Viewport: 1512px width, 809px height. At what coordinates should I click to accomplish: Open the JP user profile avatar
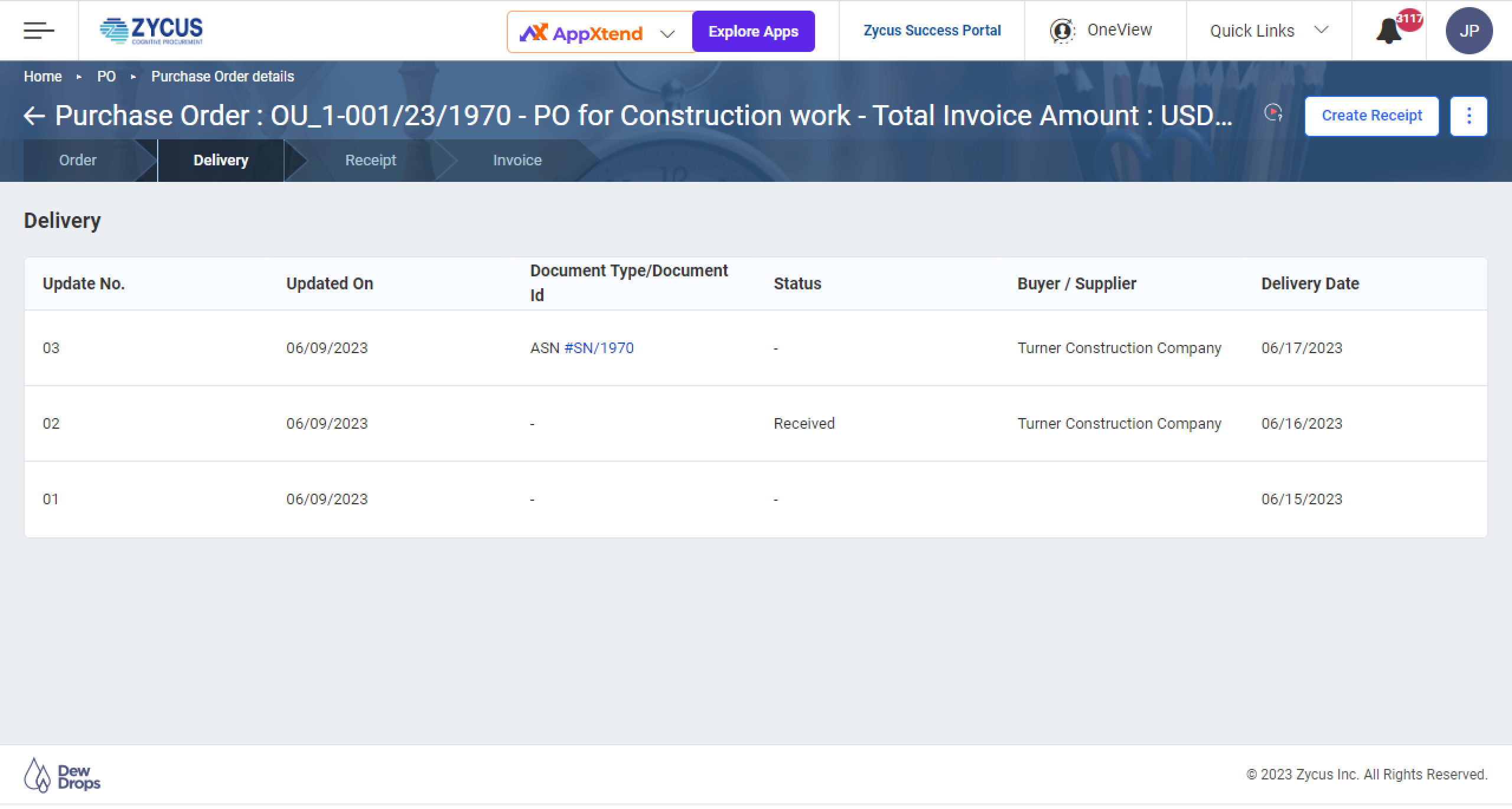tap(1469, 31)
